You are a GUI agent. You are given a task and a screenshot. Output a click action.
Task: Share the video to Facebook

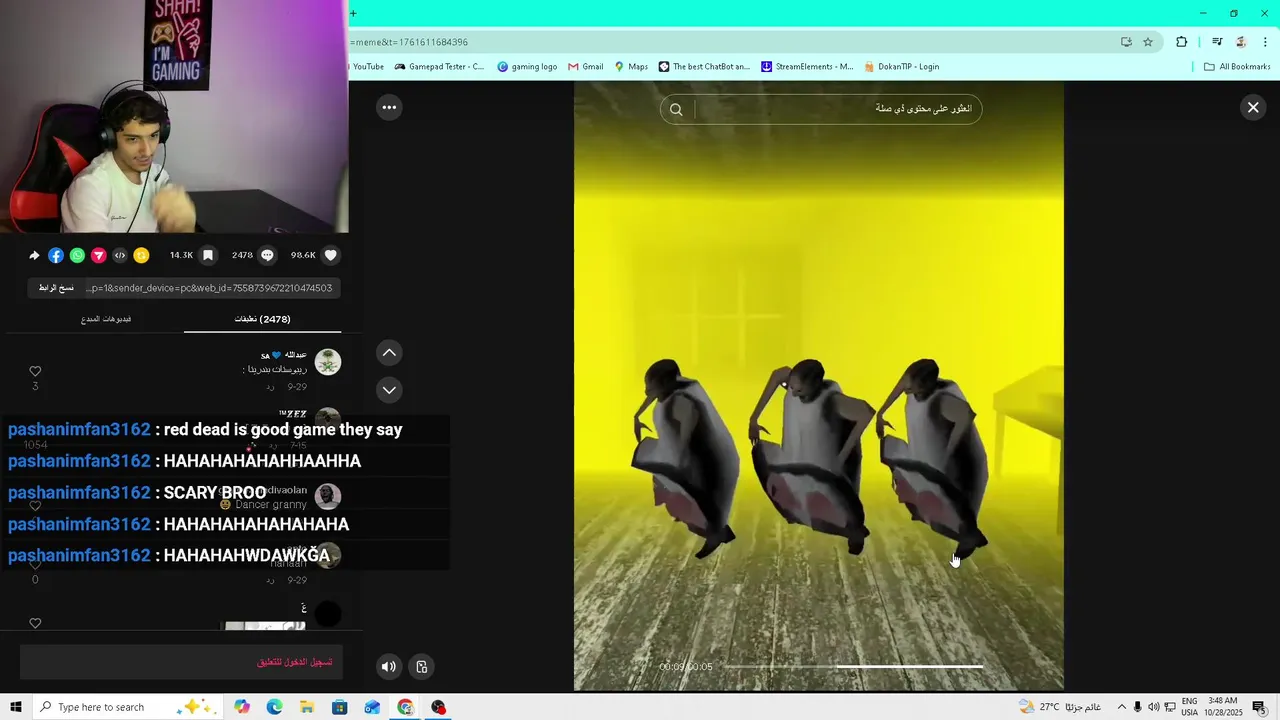tap(56, 255)
